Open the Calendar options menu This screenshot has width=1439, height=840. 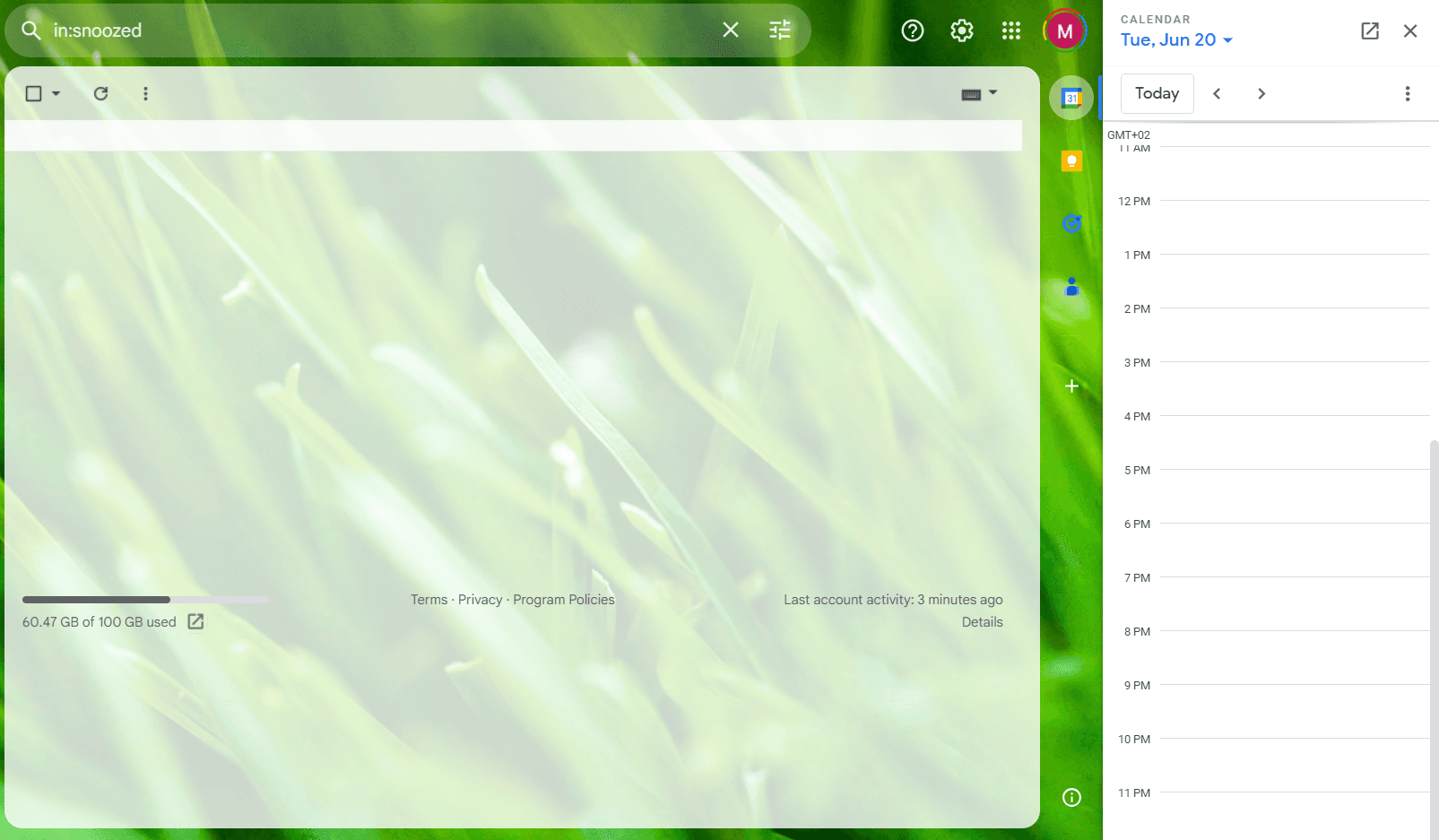tap(1407, 93)
